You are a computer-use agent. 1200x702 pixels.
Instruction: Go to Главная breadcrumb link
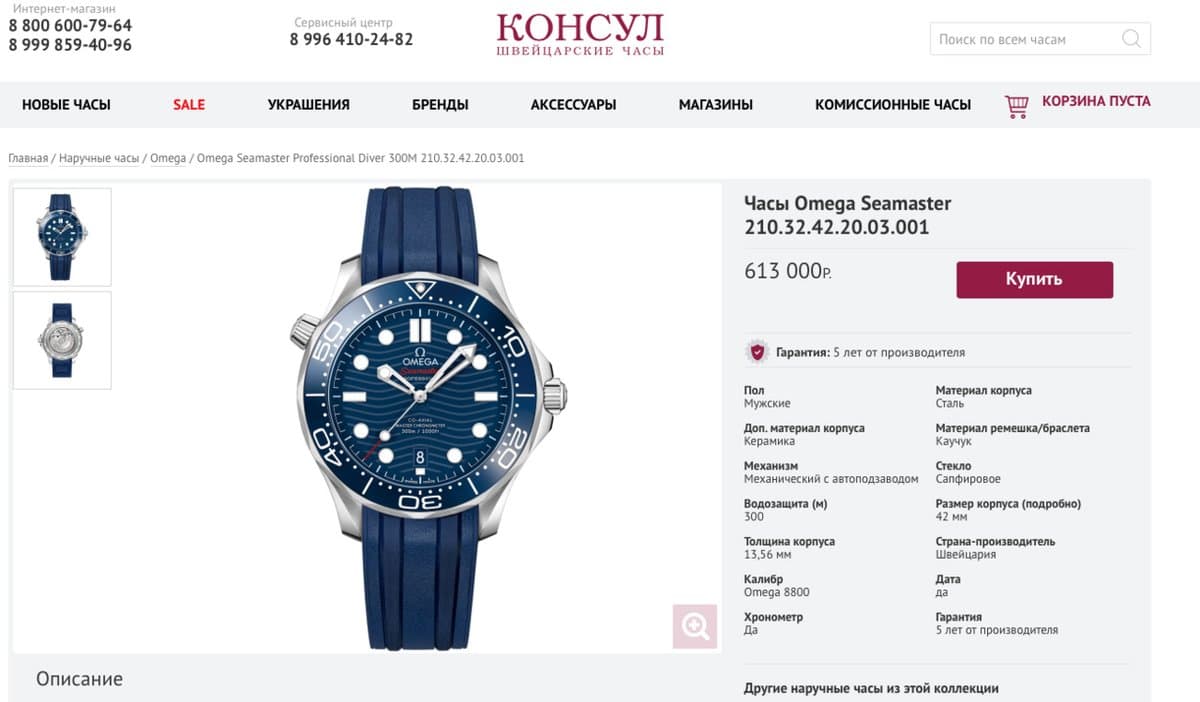28,158
